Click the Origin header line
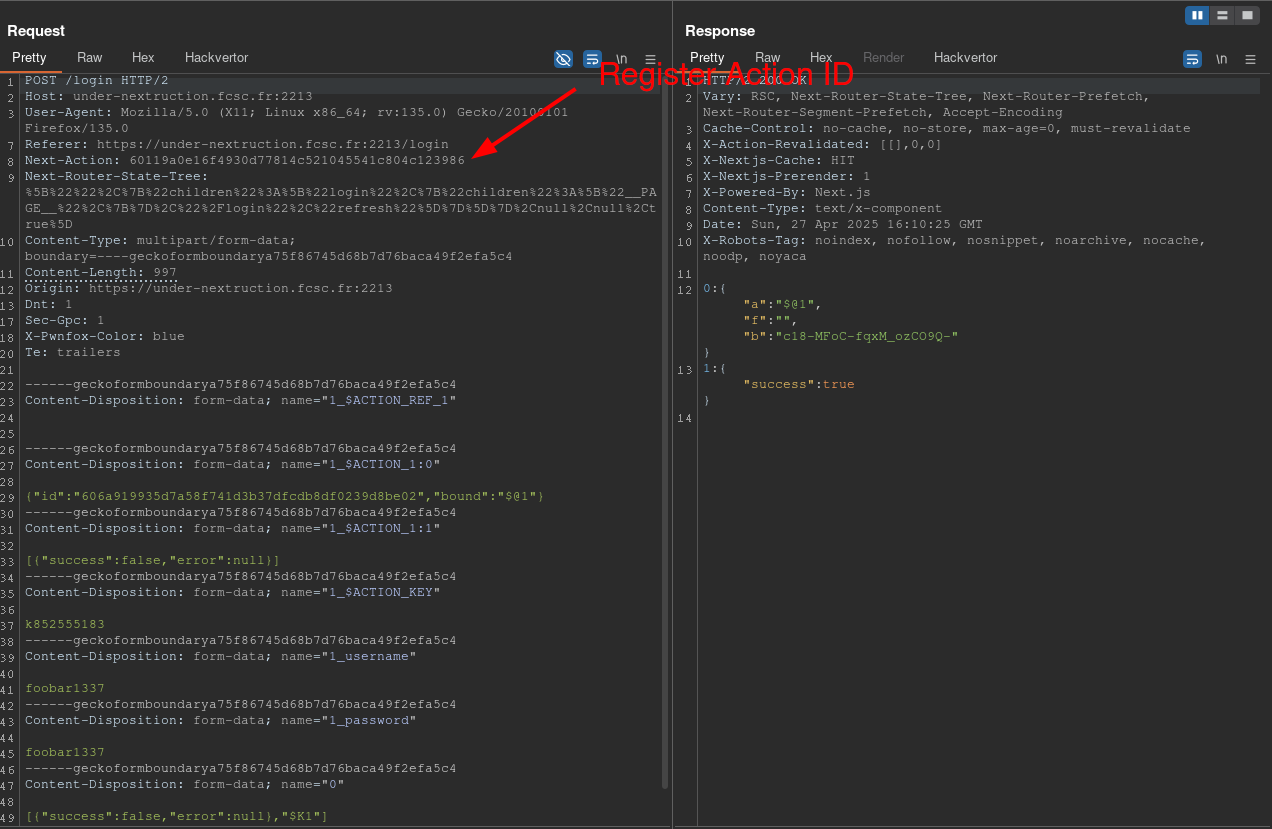 click(x=209, y=288)
